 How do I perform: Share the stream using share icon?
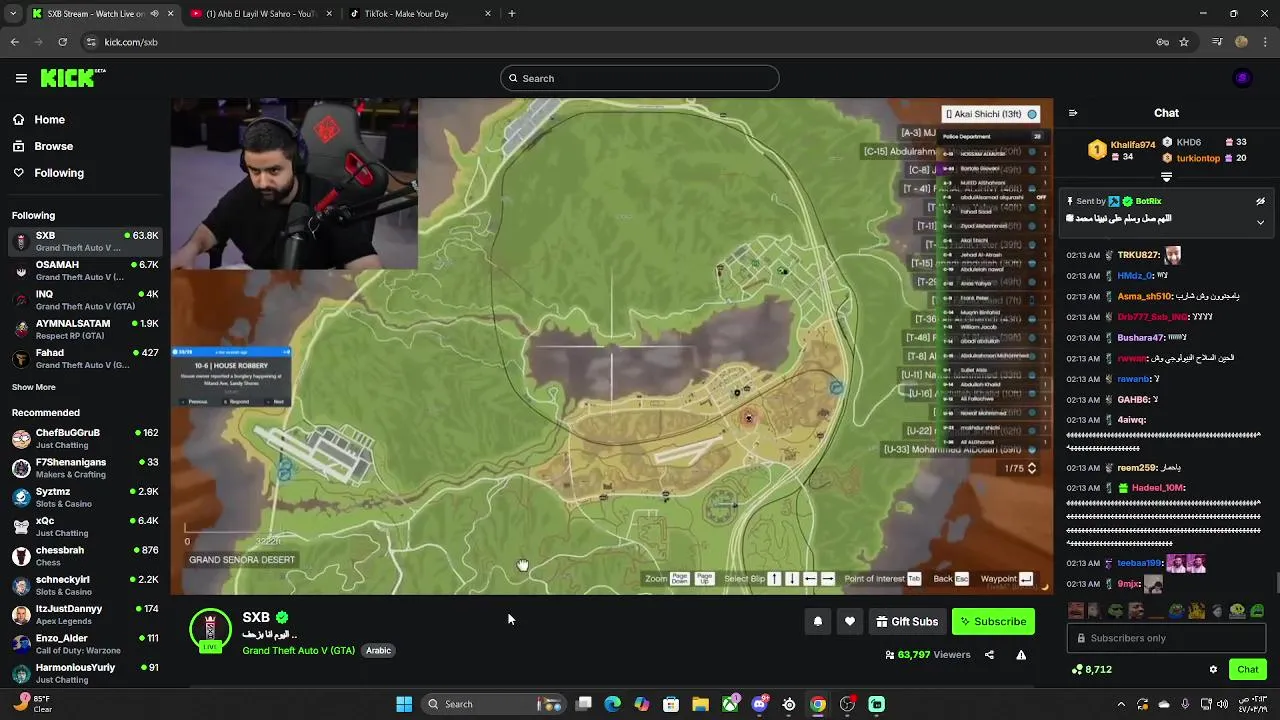[989, 655]
